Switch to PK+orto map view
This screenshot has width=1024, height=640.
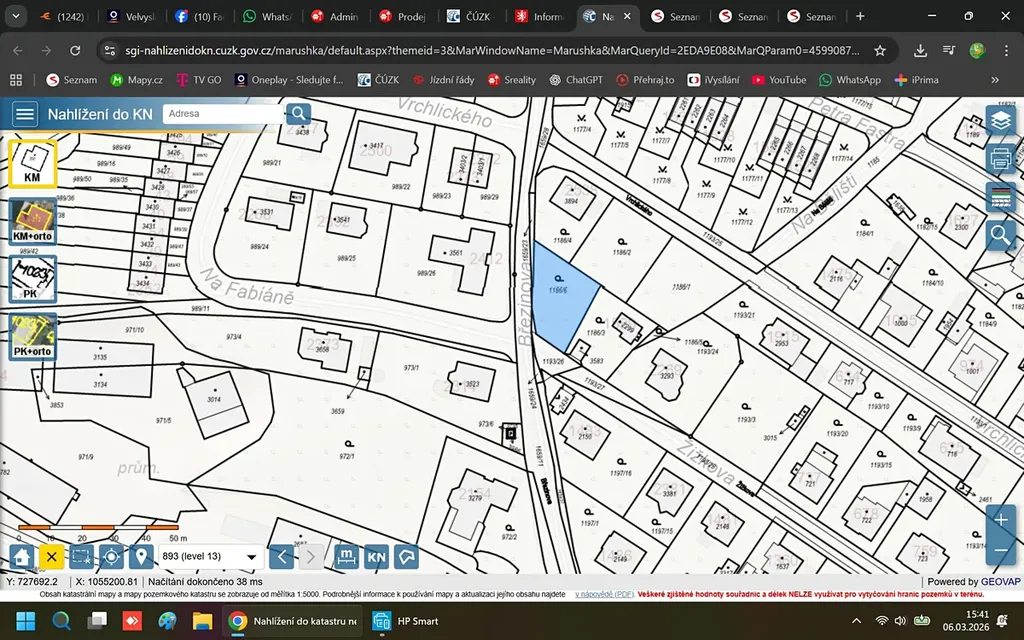[x=32, y=337]
